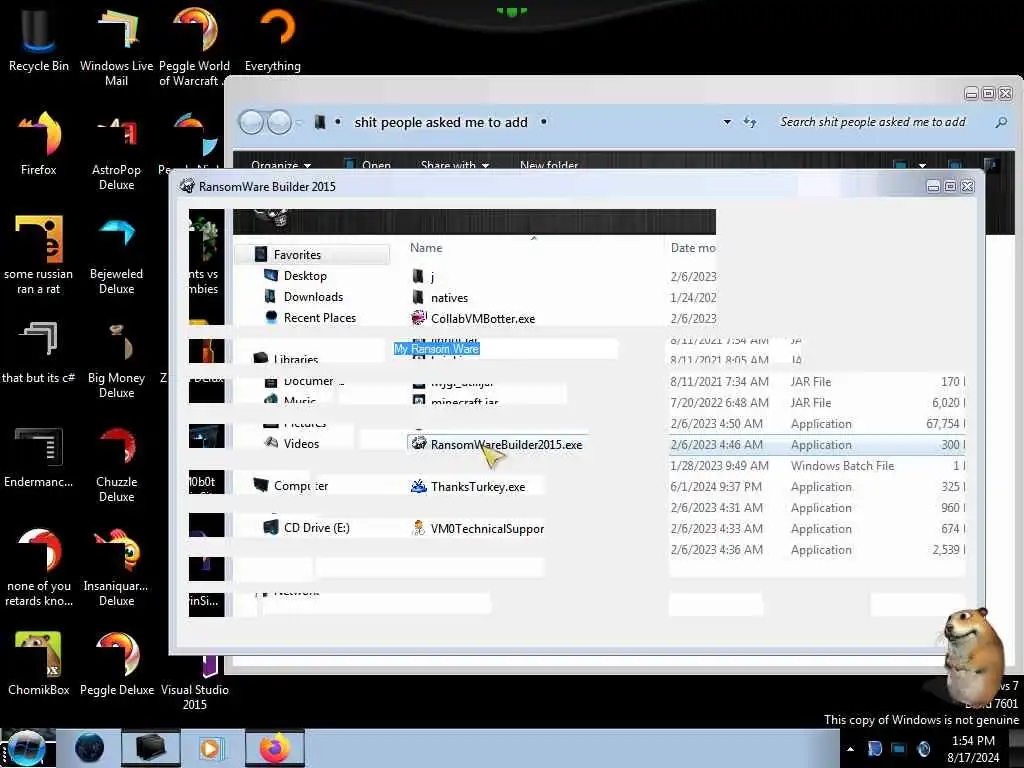The image size is (1024, 768).
Task: Open the media player taskbar icon
Action: (210, 748)
